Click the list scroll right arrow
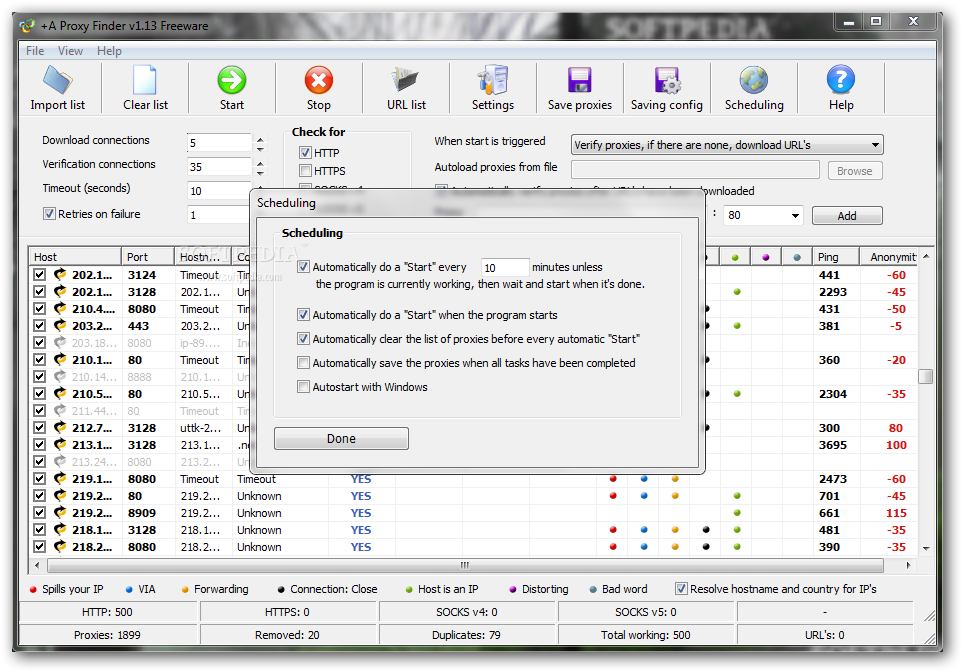The width and height of the screenshot is (963, 672). click(908, 565)
